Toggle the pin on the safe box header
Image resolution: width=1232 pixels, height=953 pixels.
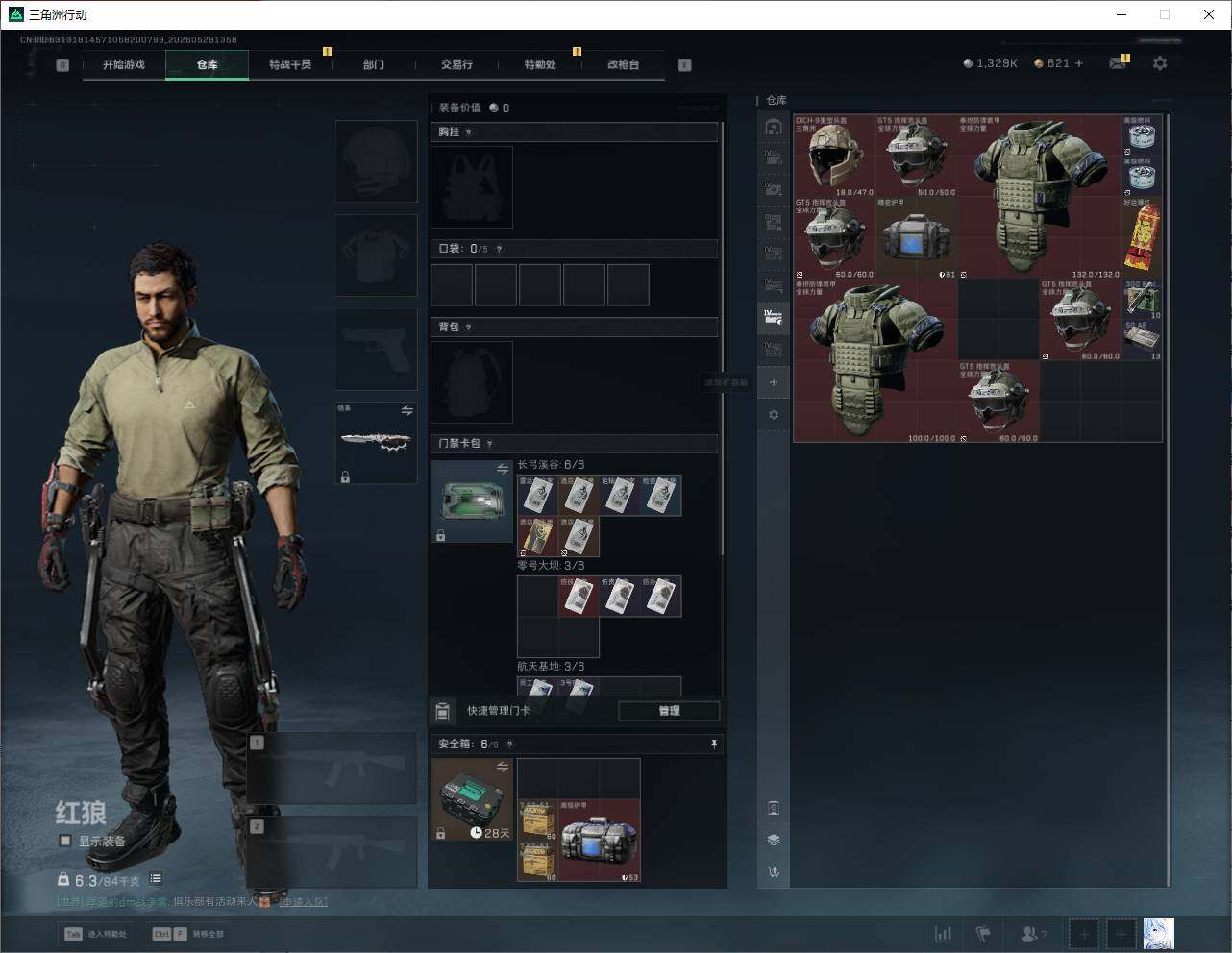[713, 744]
